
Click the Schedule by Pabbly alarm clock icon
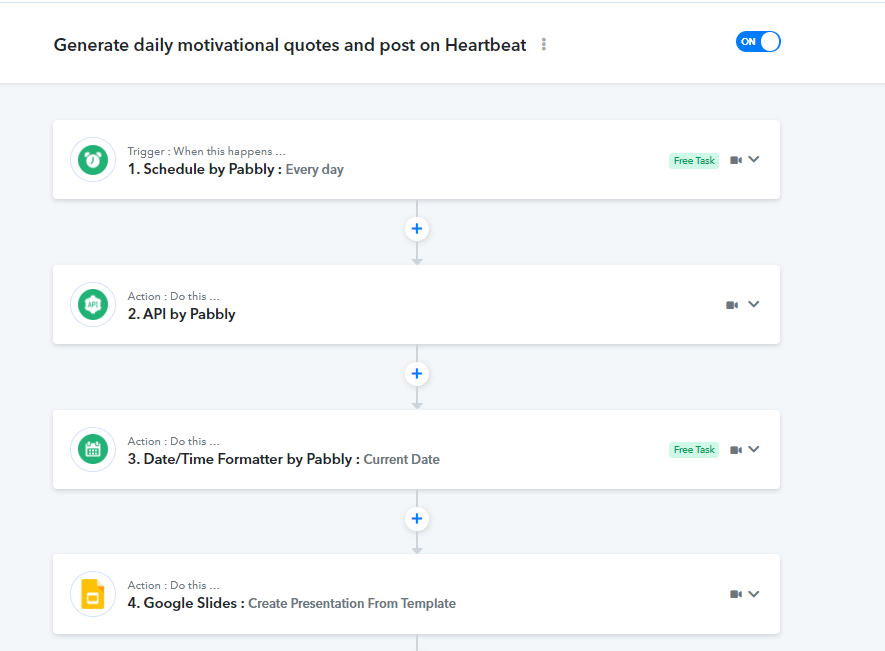[x=93, y=160]
